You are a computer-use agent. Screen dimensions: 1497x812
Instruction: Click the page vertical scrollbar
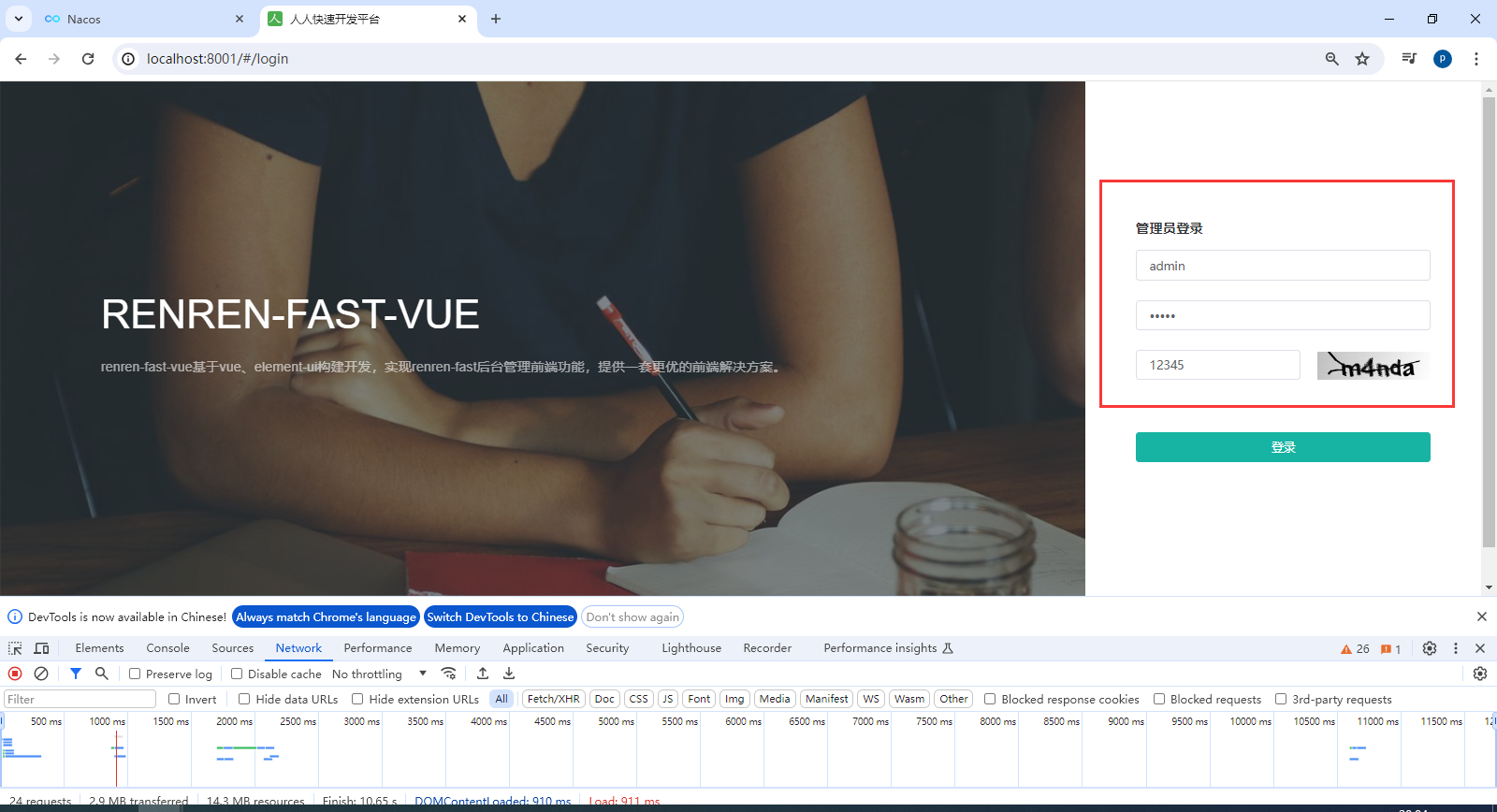click(x=1489, y=323)
